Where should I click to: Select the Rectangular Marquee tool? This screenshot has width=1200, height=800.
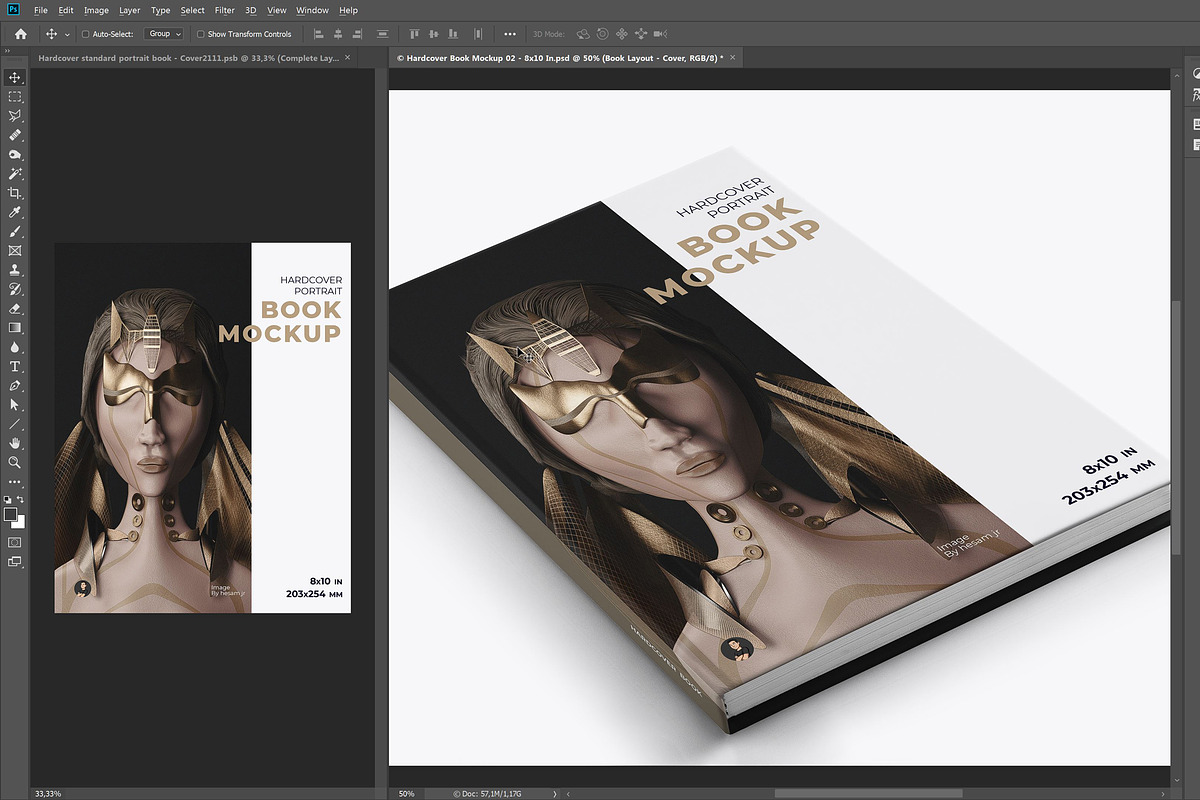15,97
